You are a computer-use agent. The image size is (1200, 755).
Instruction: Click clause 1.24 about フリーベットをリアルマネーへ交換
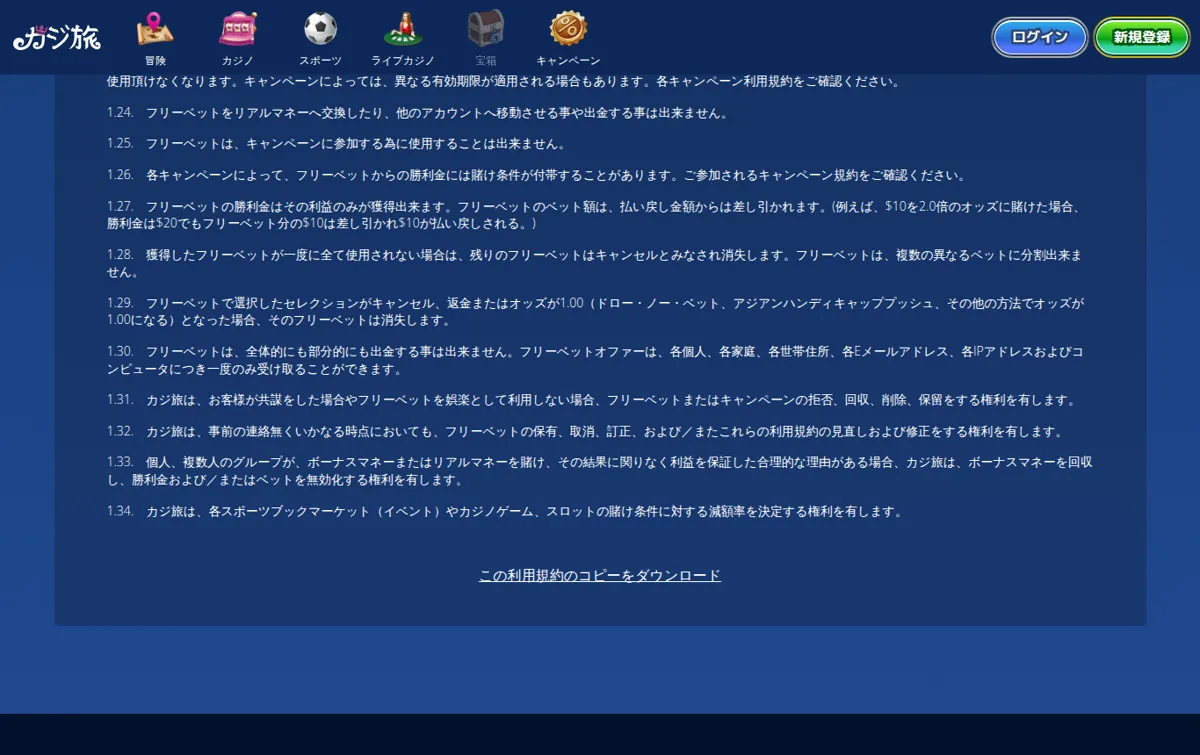click(x=417, y=113)
